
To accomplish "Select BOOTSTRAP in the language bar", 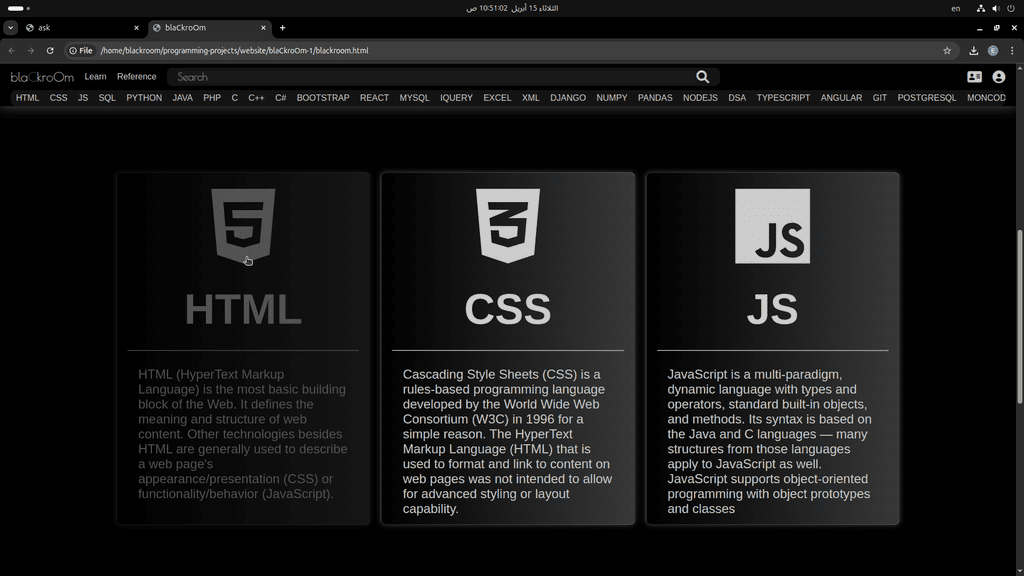I will coord(323,98).
